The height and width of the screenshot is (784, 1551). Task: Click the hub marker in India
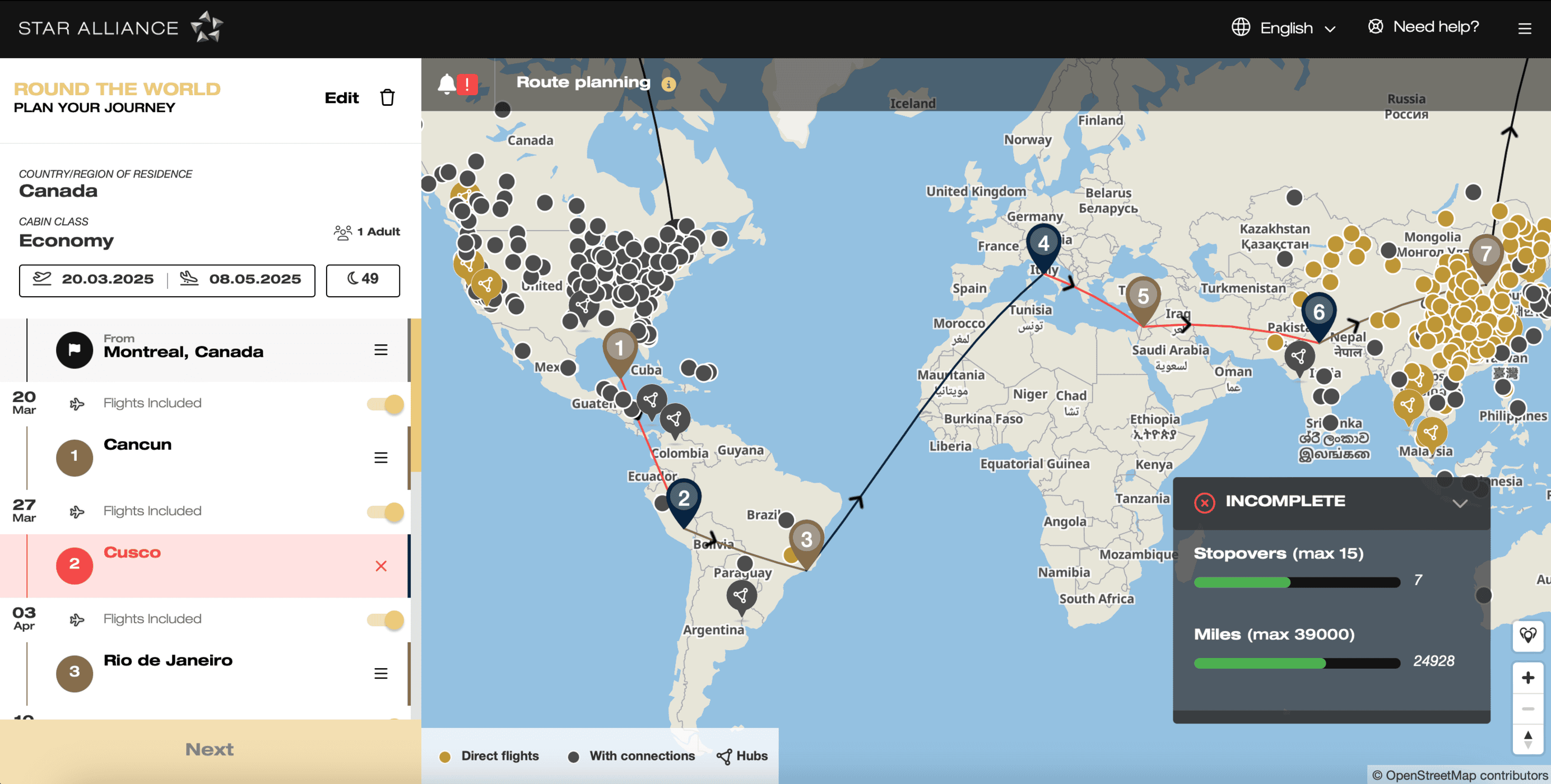[1299, 358]
